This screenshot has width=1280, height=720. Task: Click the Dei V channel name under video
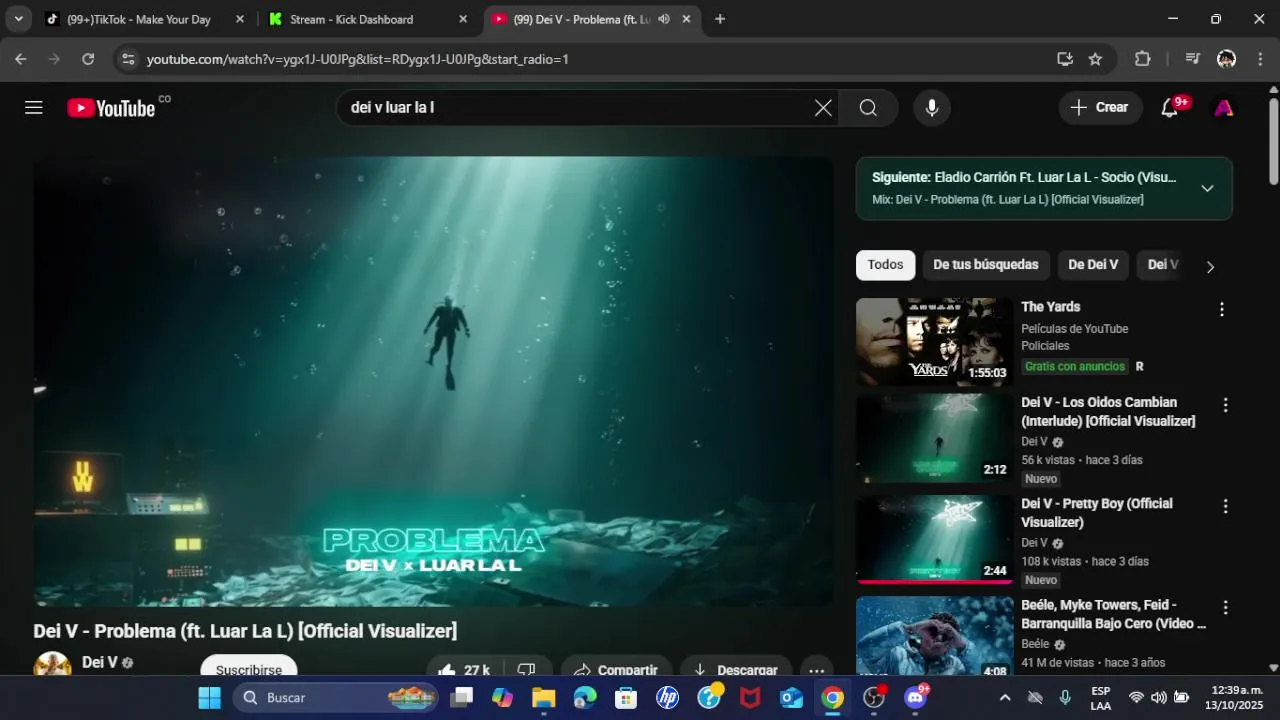(100, 662)
